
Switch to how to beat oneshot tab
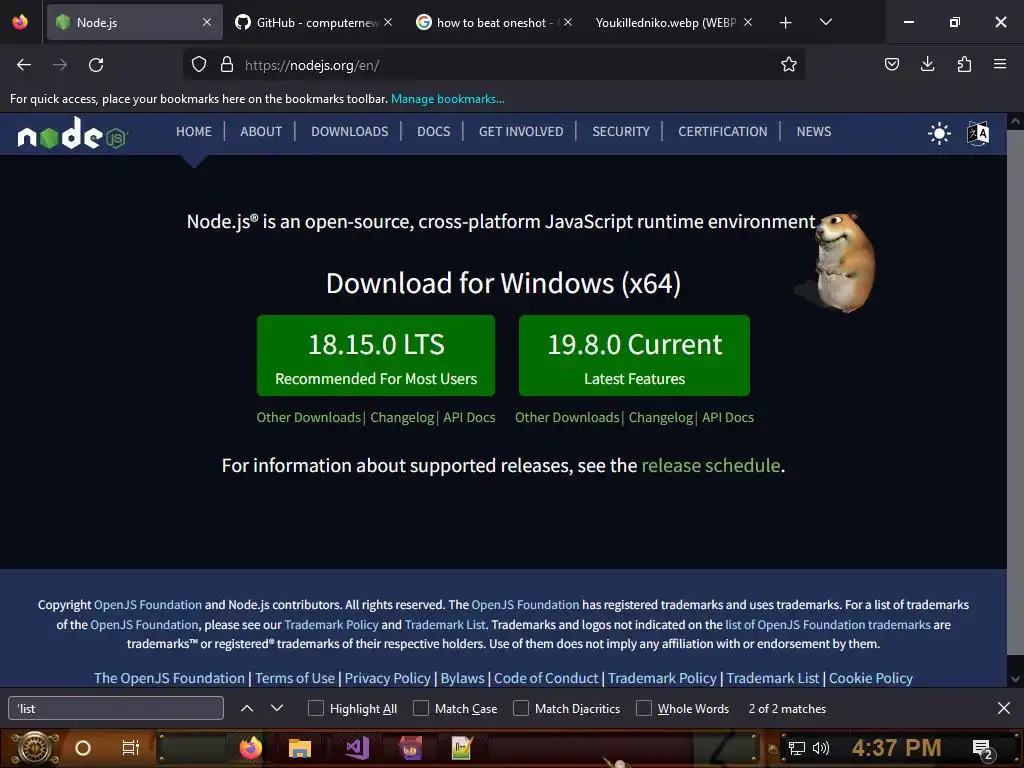(x=493, y=22)
